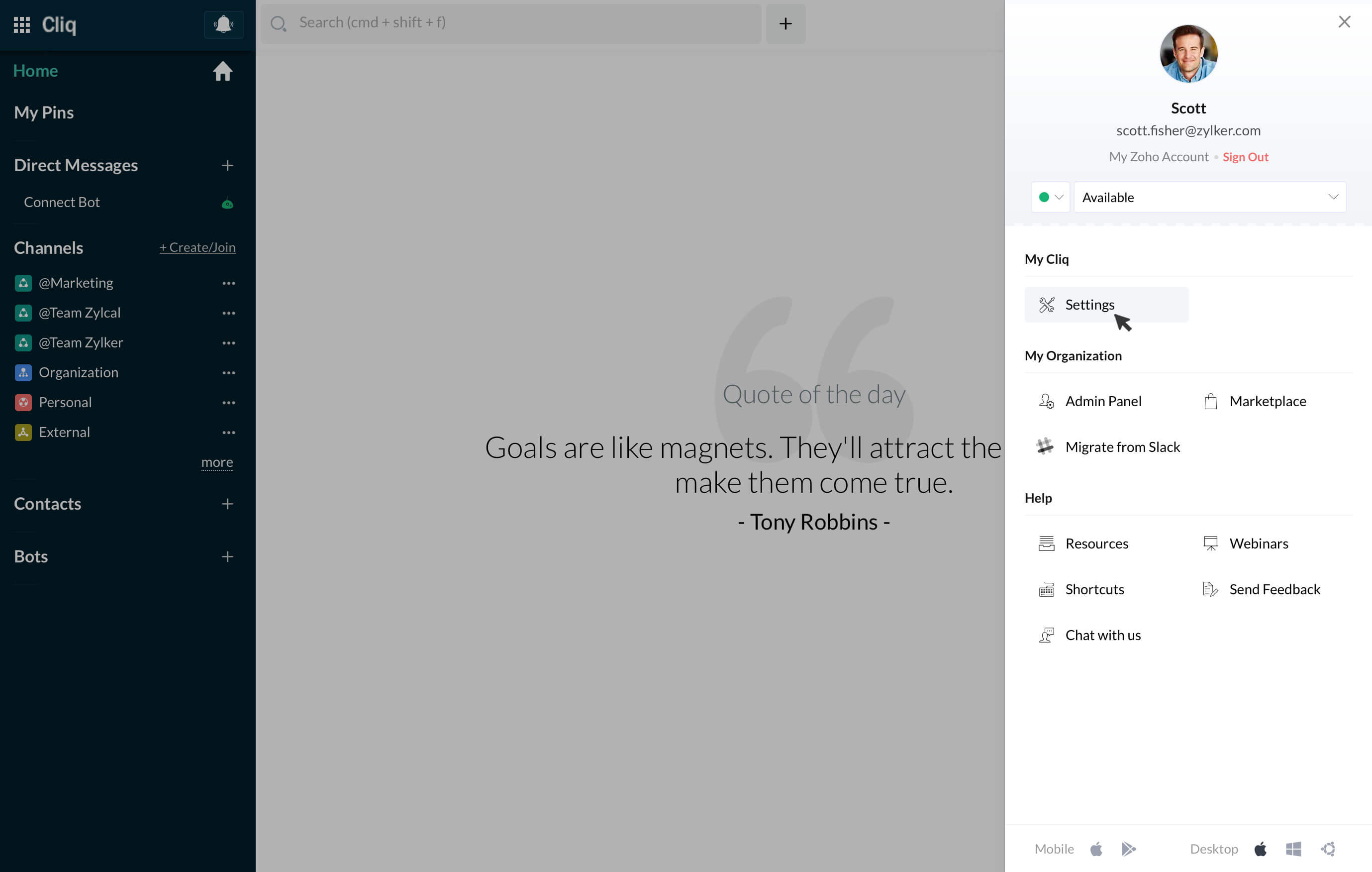Go to Home in sidebar
Image resolution: width=1372 pixels, height=872 pixels.
(35, 71)
